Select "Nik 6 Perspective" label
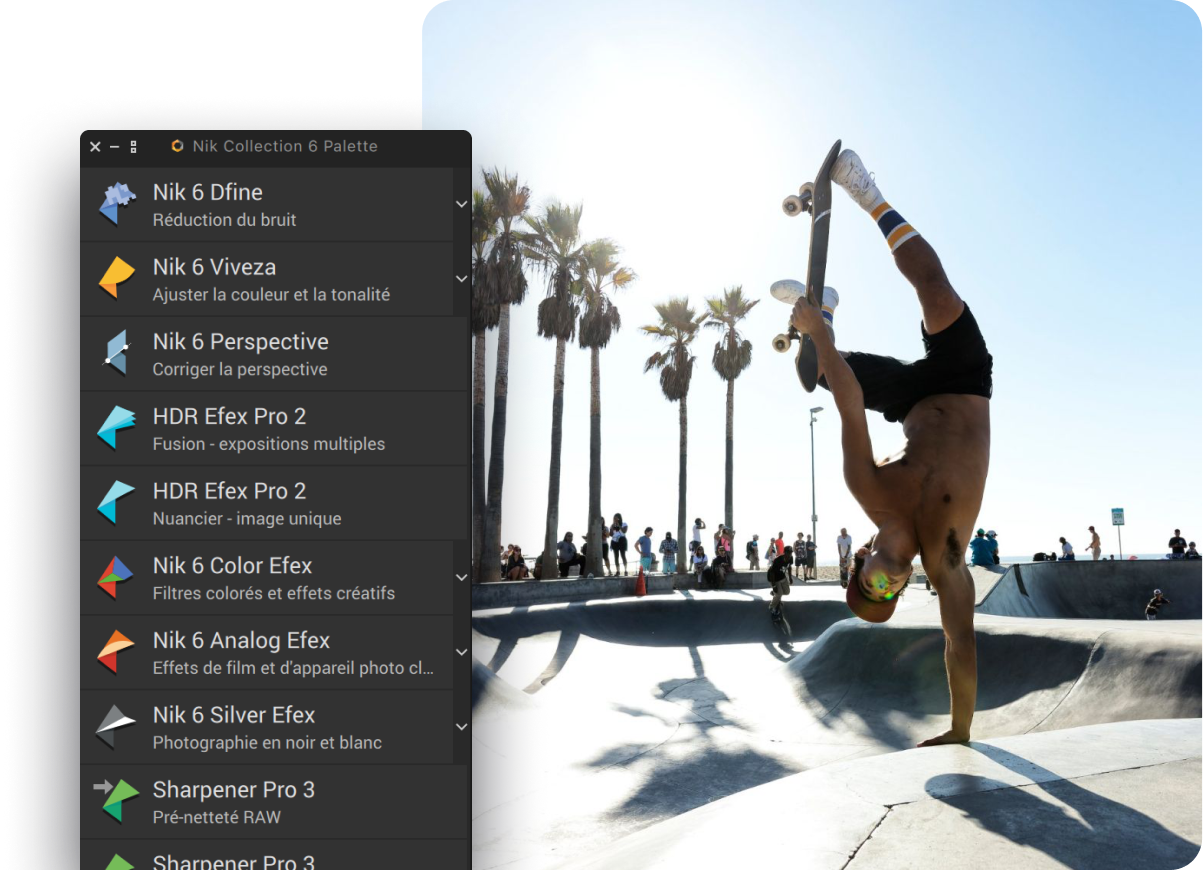The width and height of the screenshot is (1203, 870). click(241, 342)
